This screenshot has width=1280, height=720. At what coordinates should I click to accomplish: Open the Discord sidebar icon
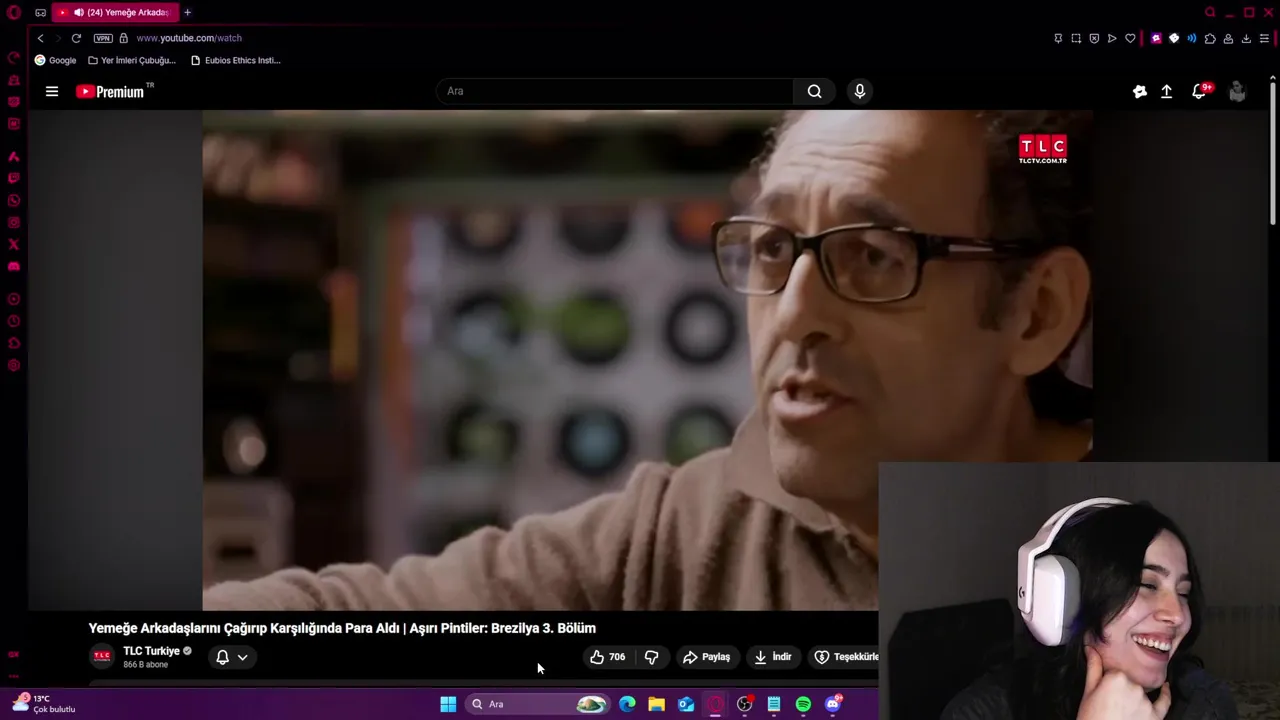coord(14,267)
